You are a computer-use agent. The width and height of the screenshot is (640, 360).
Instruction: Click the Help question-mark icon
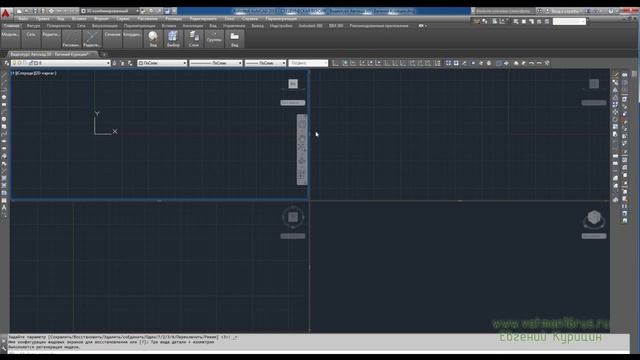[611, 11]
